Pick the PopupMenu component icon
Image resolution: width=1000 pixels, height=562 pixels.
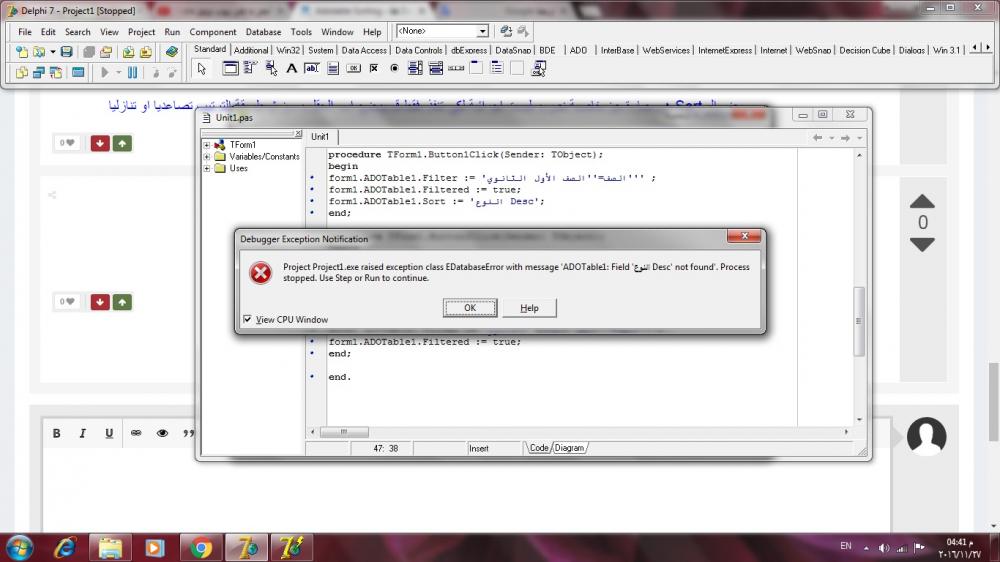pyautogui.click(x=271, y=68)
